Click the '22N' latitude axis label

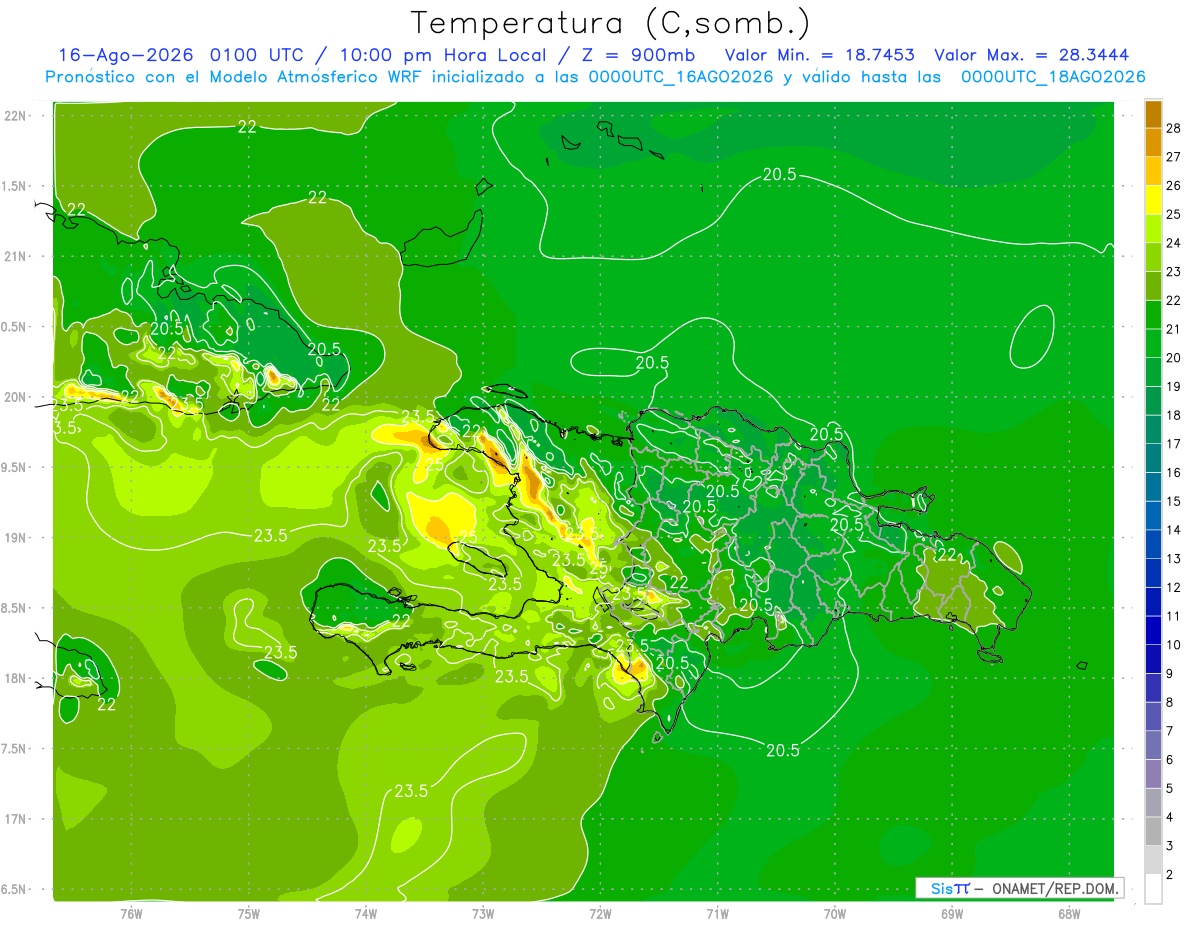(x=15, y=115)
